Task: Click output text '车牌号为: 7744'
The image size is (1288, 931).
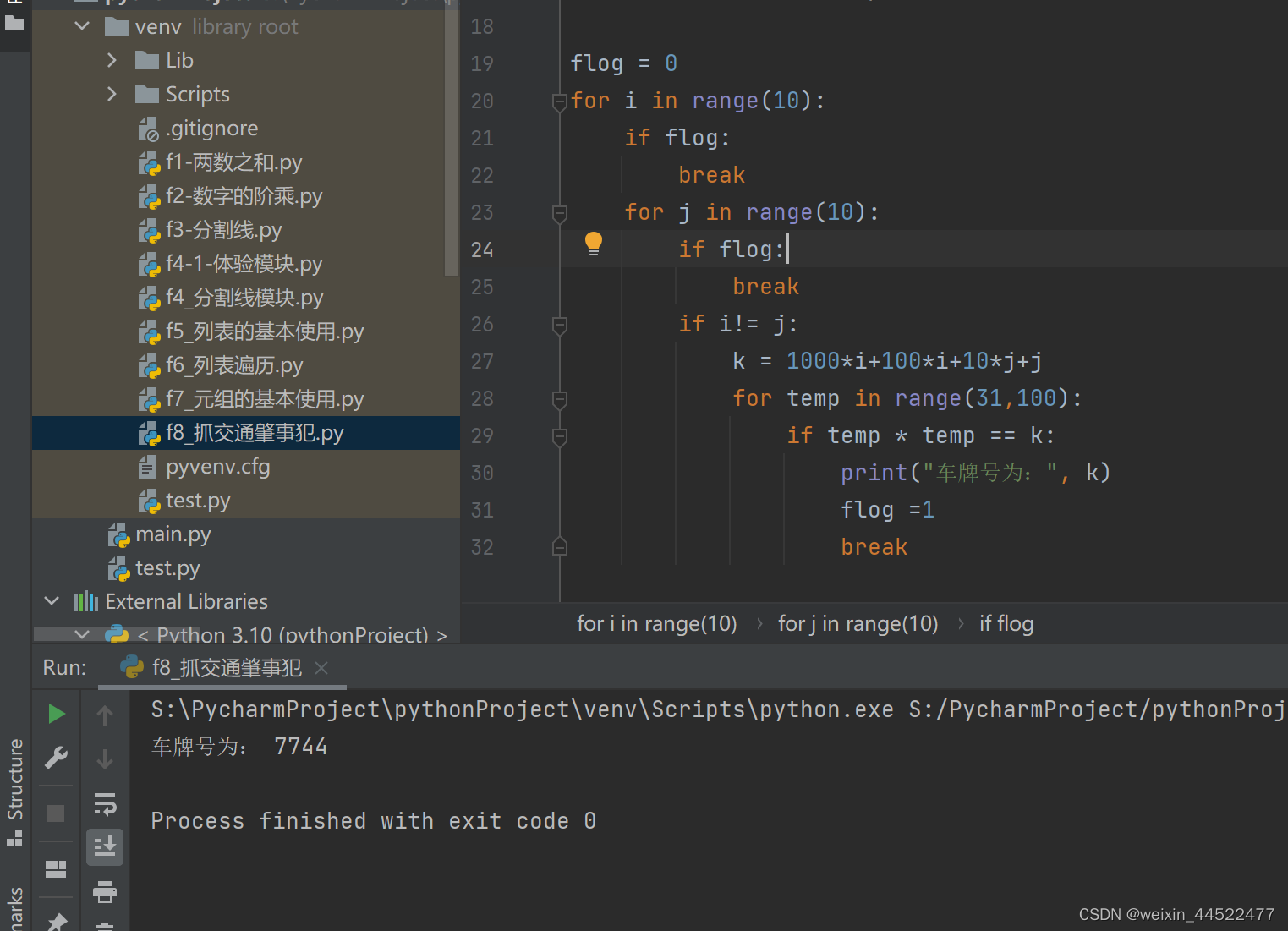Action: 239,747
